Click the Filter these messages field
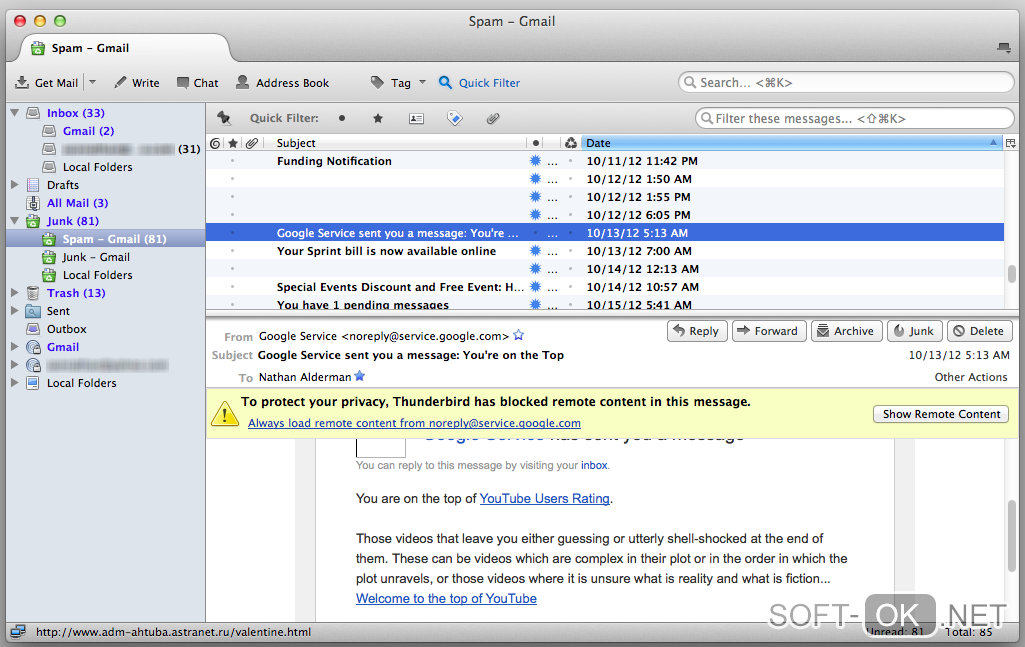The width and height of the screenshot is (1025, 647). click(x=854, y=118)
